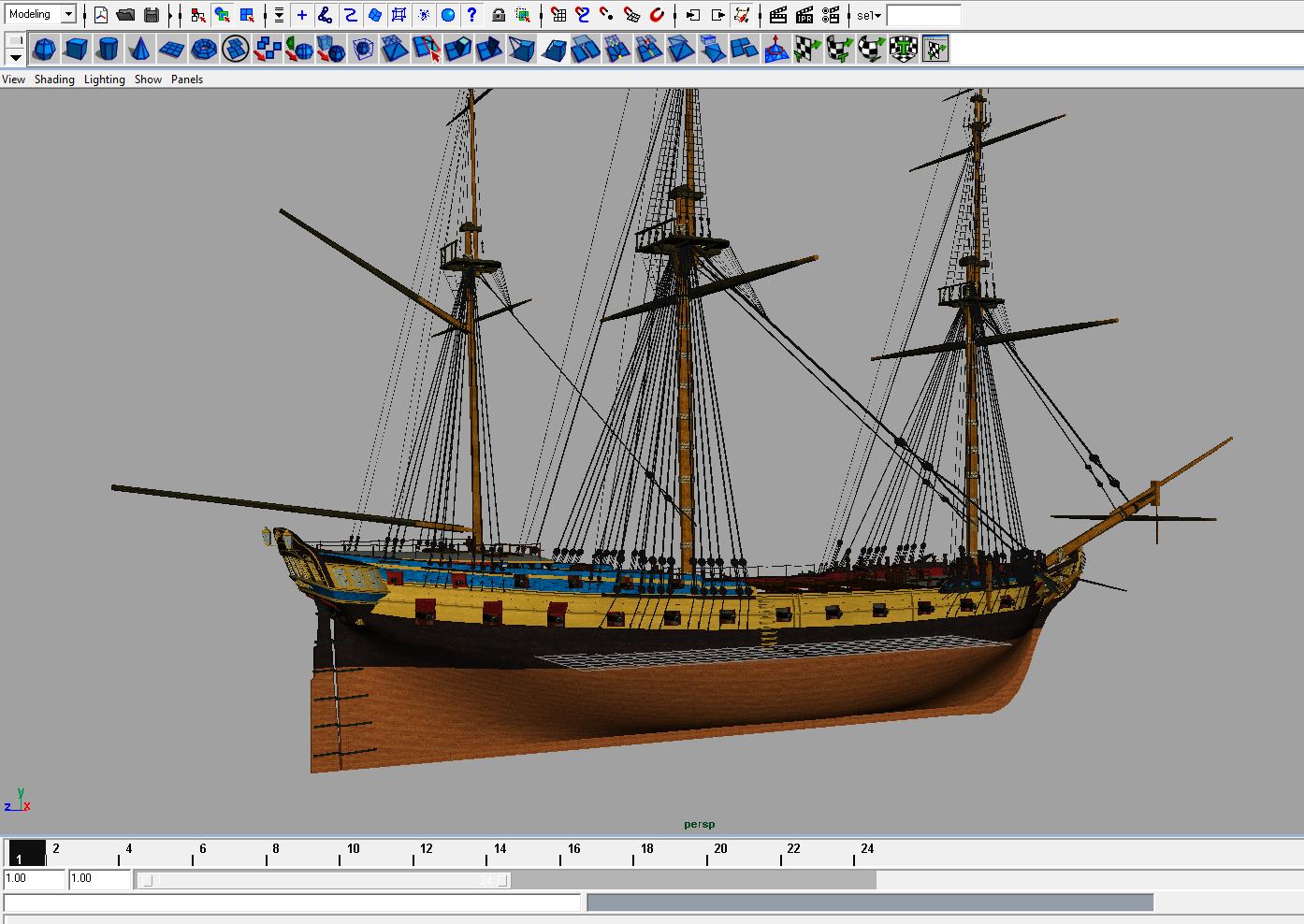Screen dimensions: 1304x924
Task: Make the selected object live
Action: coord(657,15)
